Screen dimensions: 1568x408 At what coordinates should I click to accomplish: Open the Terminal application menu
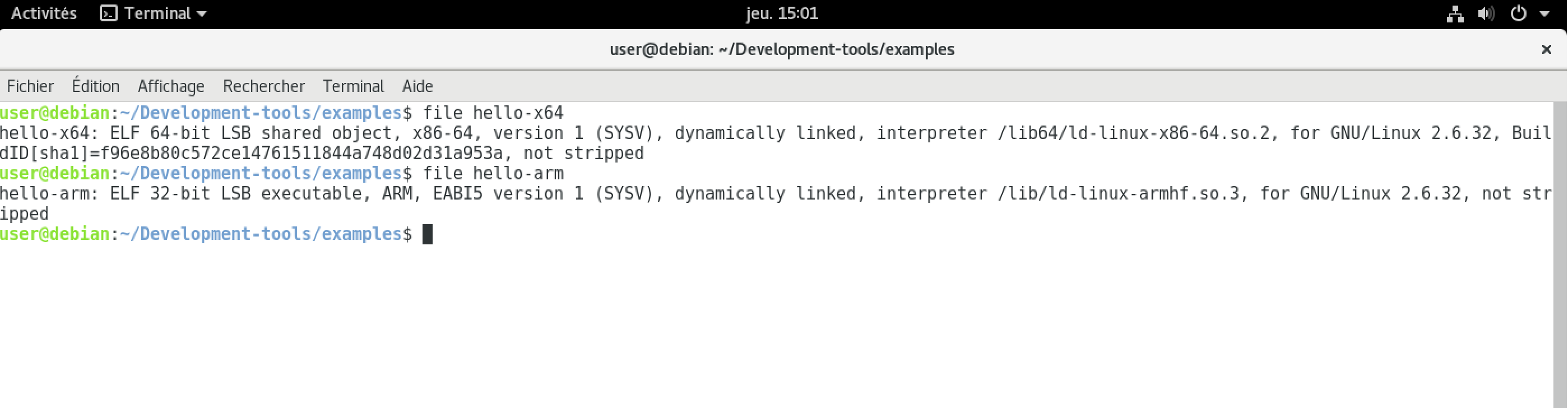(x=154, y=13)
